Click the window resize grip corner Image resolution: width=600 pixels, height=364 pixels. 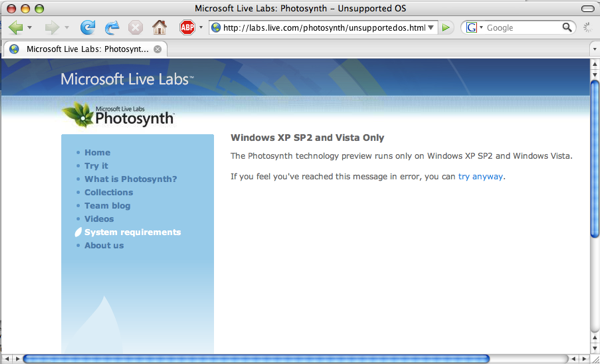[x=595, y=359]
